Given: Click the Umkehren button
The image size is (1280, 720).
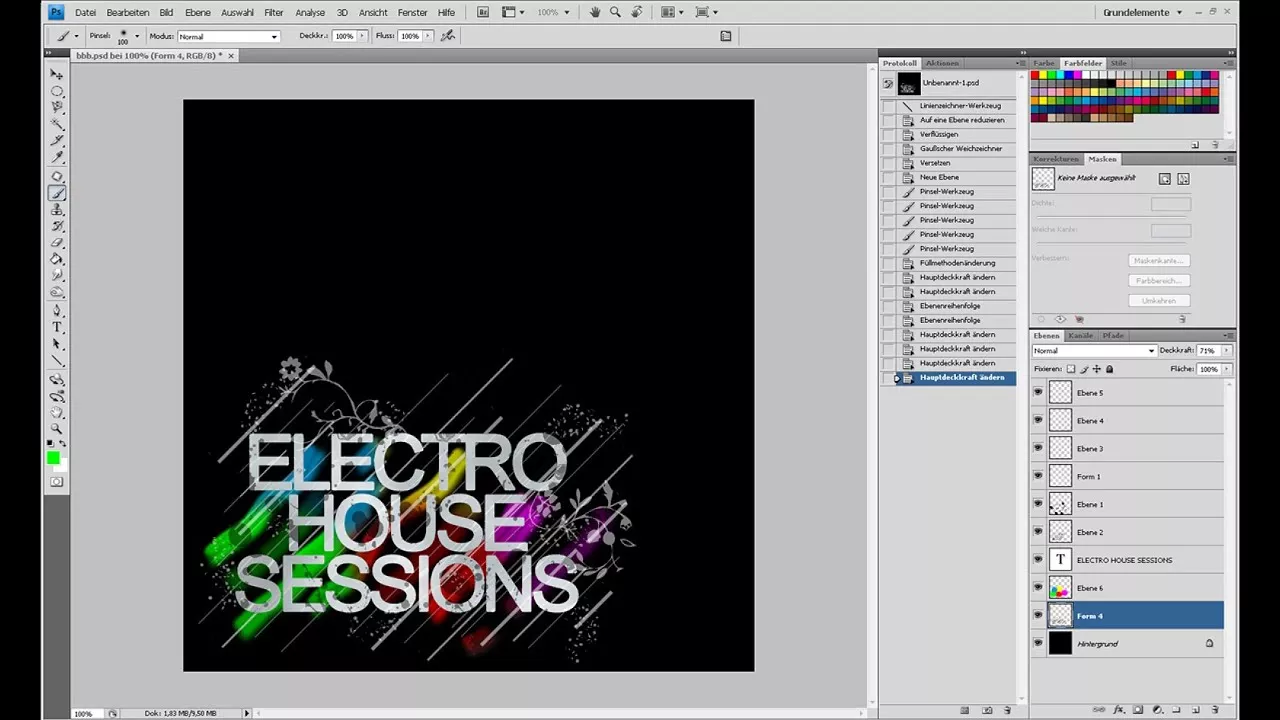Looking at the screenshot, I should (1158, 300).
